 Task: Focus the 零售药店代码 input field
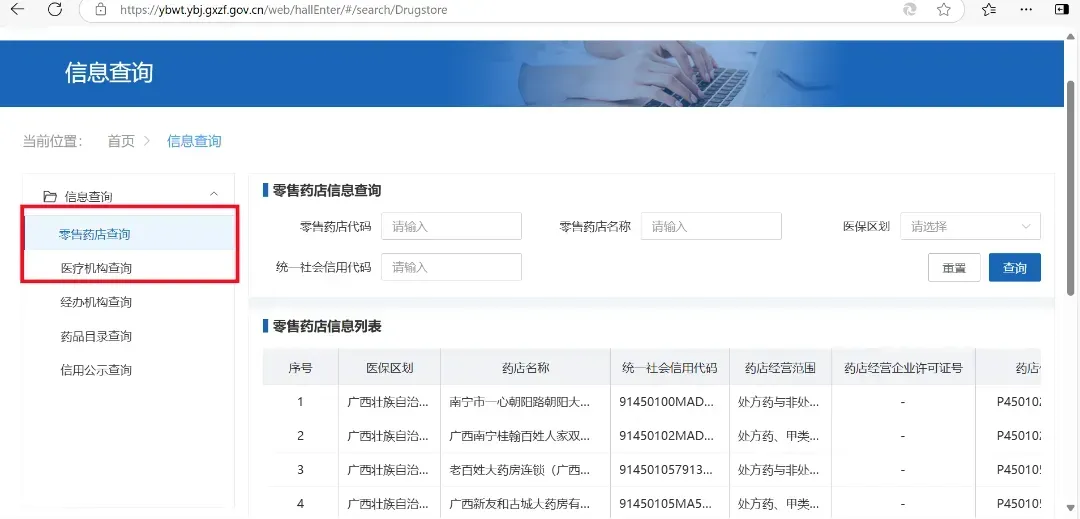tap(451, 226)
